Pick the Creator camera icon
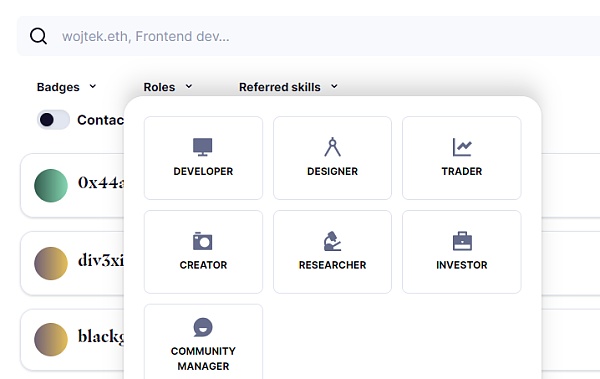 pos(203,241)
